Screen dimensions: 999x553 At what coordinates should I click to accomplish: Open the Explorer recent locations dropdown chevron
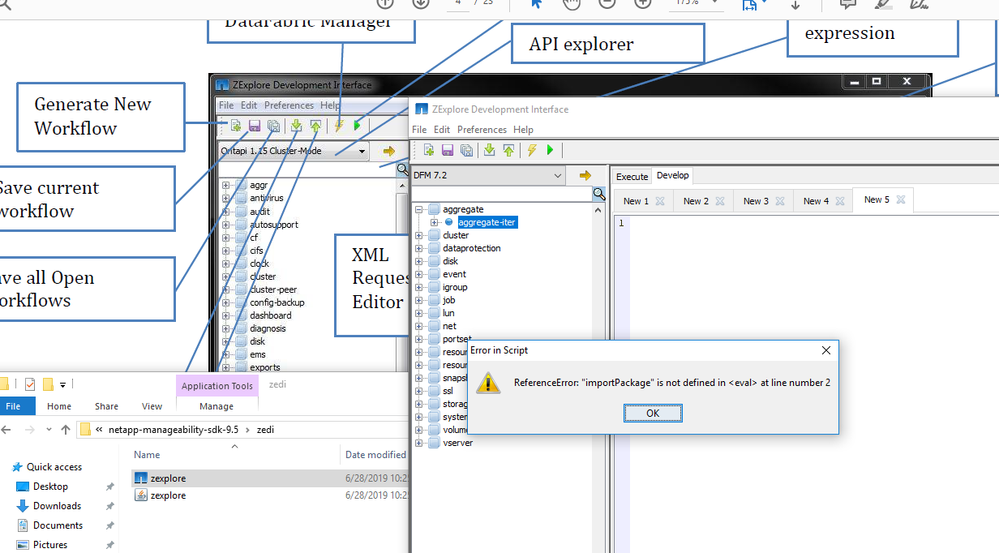(x=48, y=429)
